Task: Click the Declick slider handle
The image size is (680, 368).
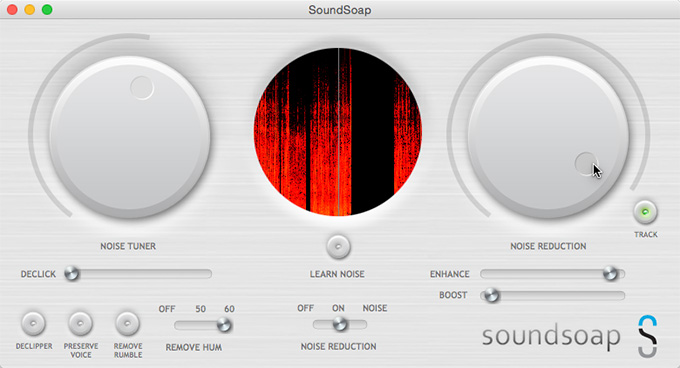Action: [x=72, y=274]
